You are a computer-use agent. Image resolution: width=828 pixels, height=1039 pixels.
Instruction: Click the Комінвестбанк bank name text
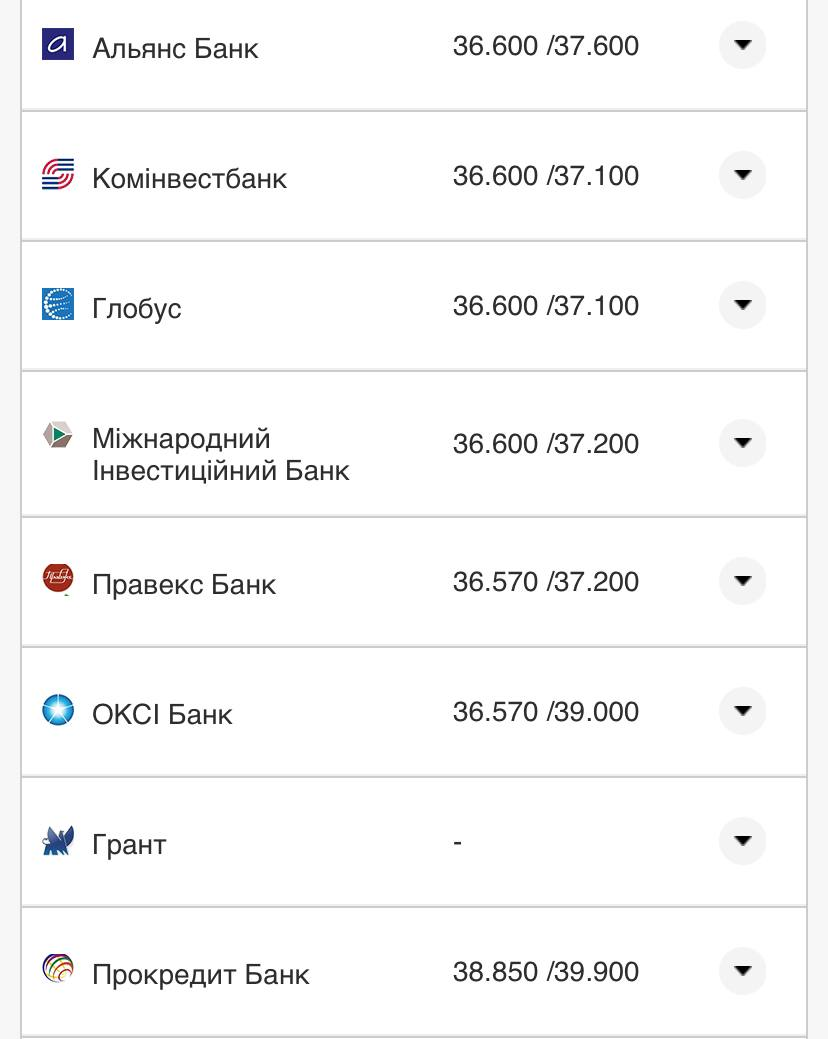point(189,178)
